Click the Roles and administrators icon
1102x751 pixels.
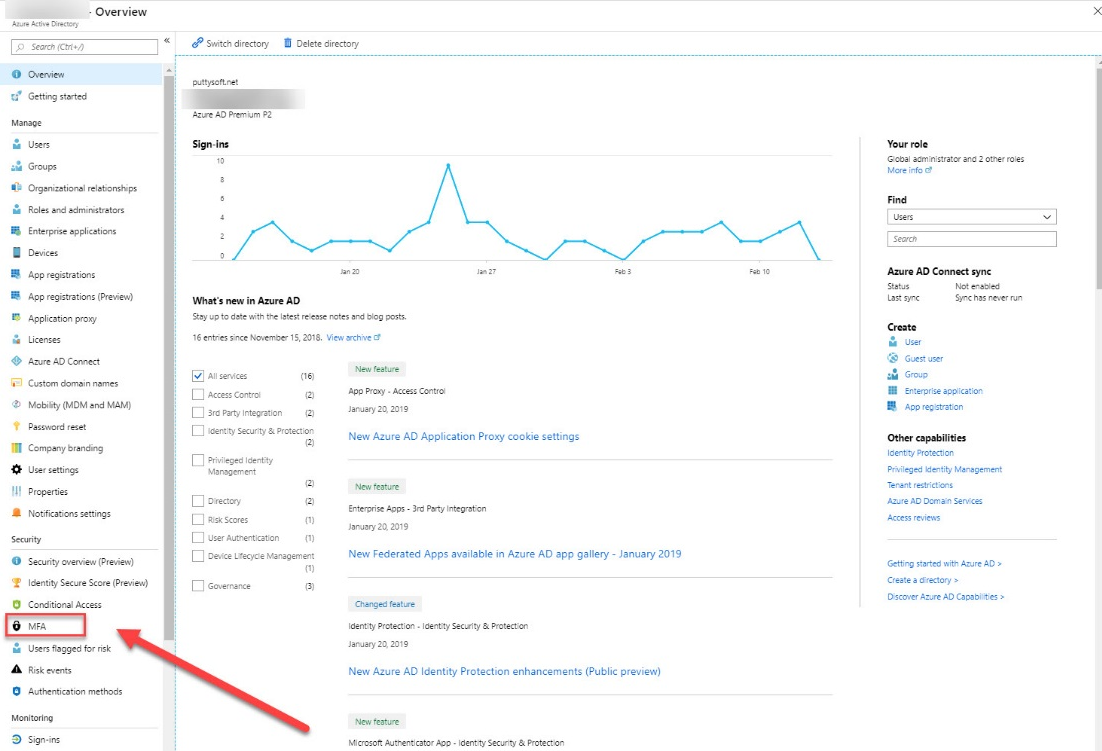coord(17,210)
